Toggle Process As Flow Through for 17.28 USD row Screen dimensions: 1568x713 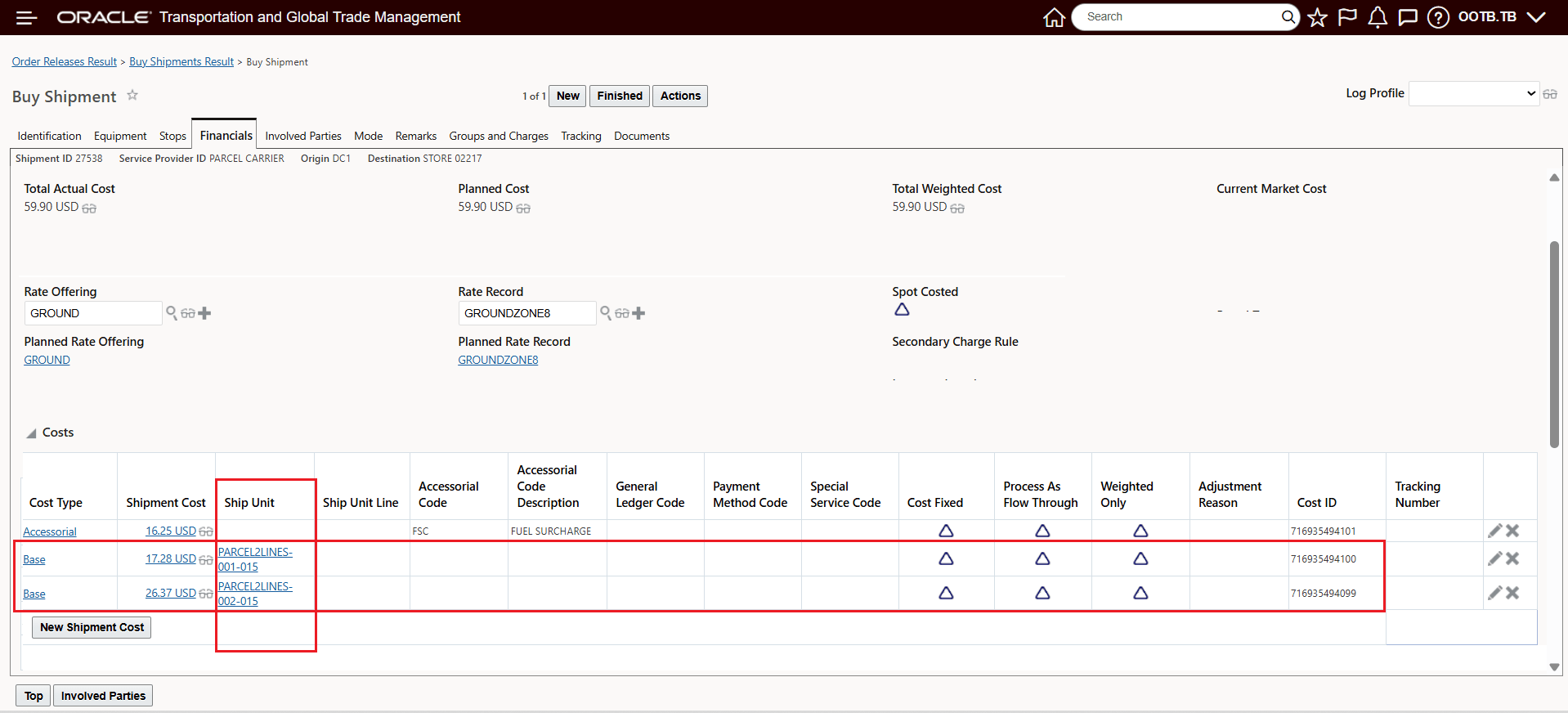pyautogui.click(x=1042, y=558)
